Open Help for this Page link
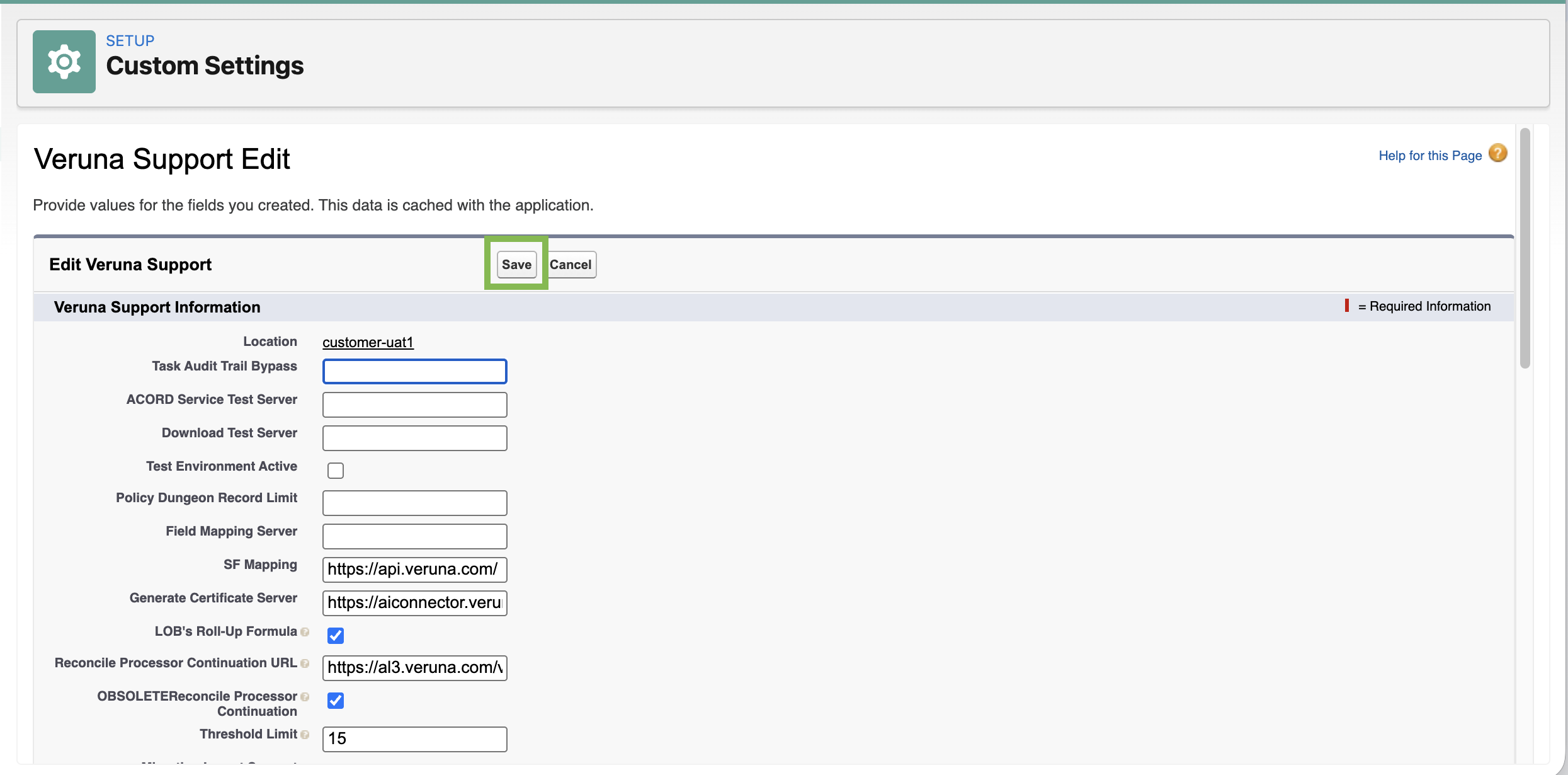Viewport: 1568px width, 775px height. click(x=1430, y=156)
